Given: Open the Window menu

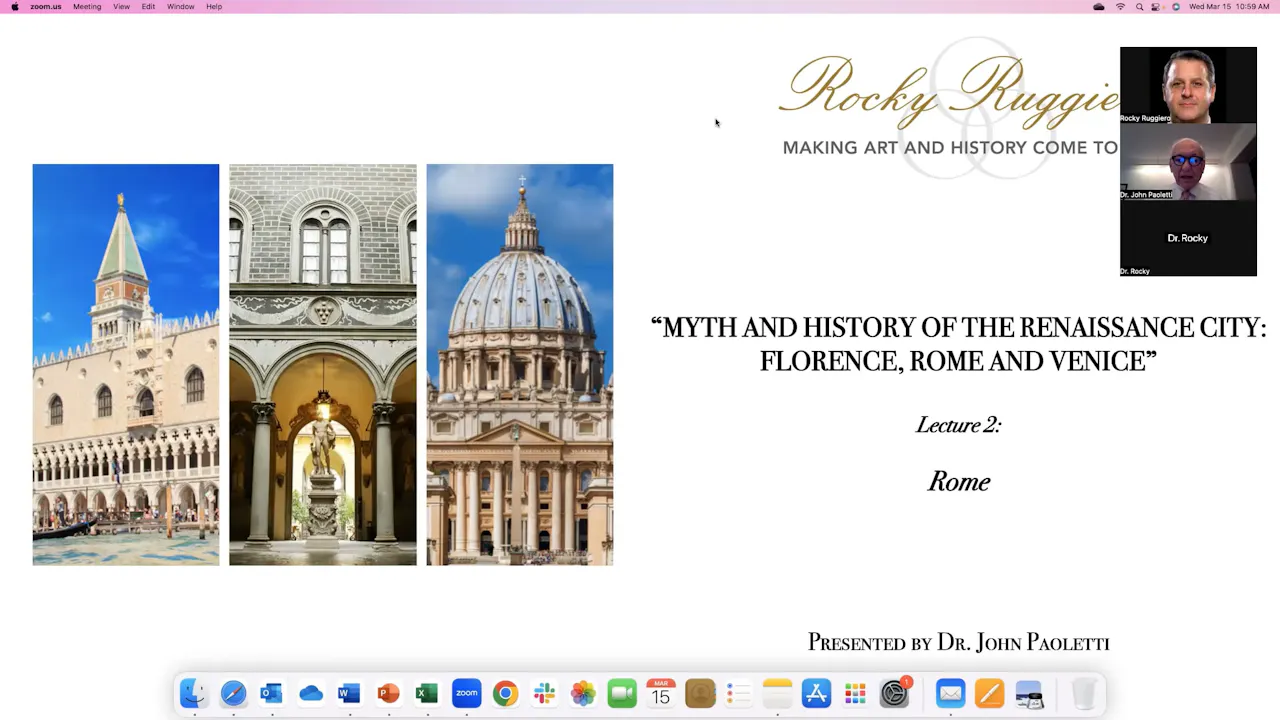Looking at the screenshot, I should point(180,7).
